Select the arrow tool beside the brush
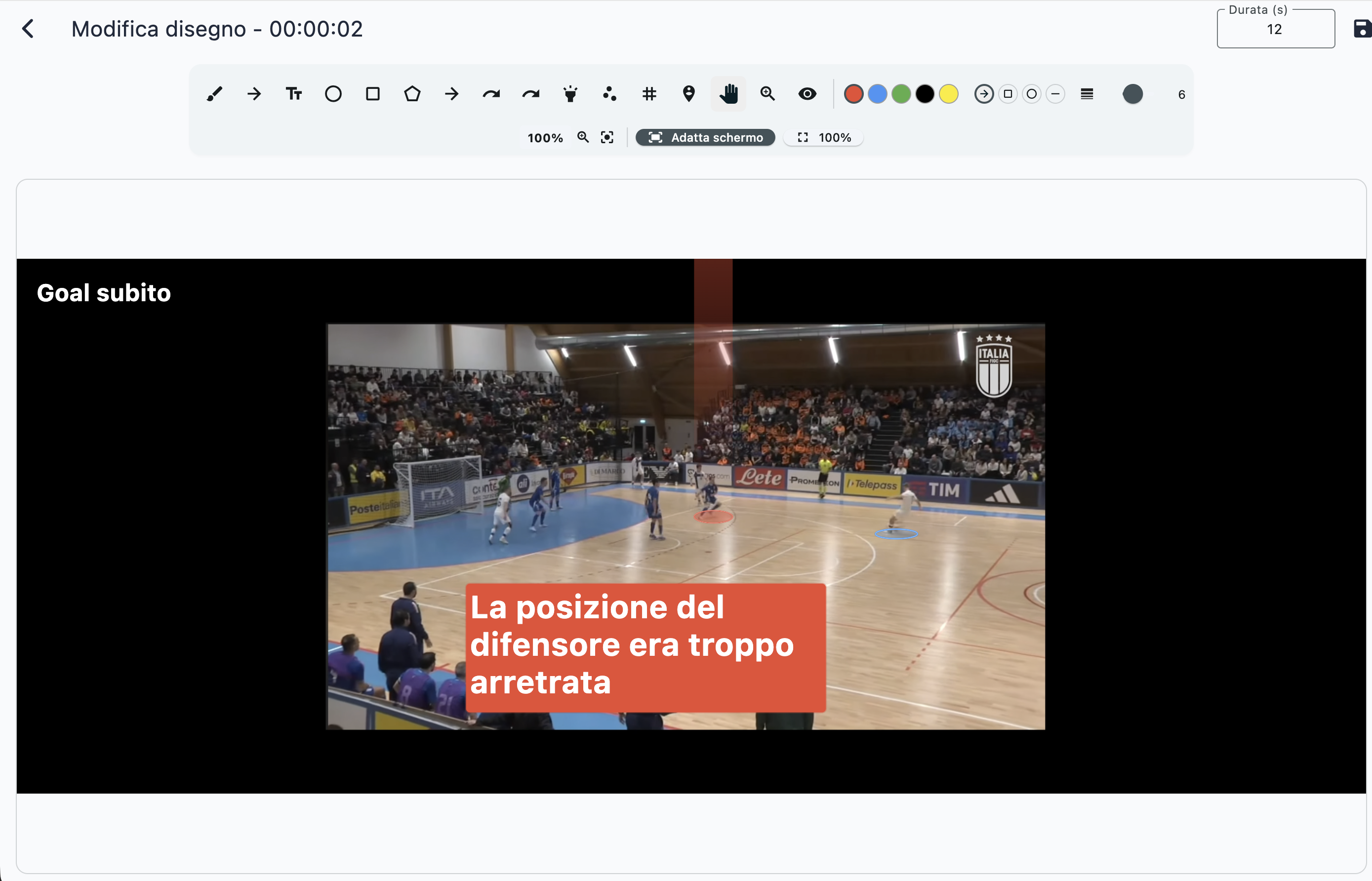This screenshot has height=881, width=1372. click(x=254, y=94)
